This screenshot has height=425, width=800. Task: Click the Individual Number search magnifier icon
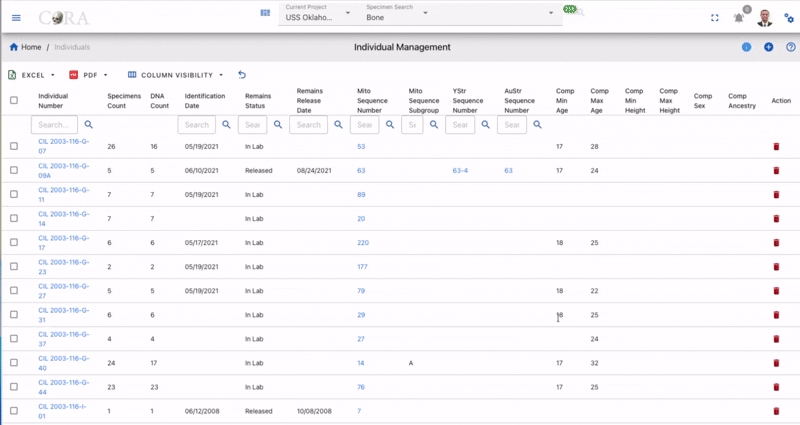pyautogui.click(x=89, y=124)
